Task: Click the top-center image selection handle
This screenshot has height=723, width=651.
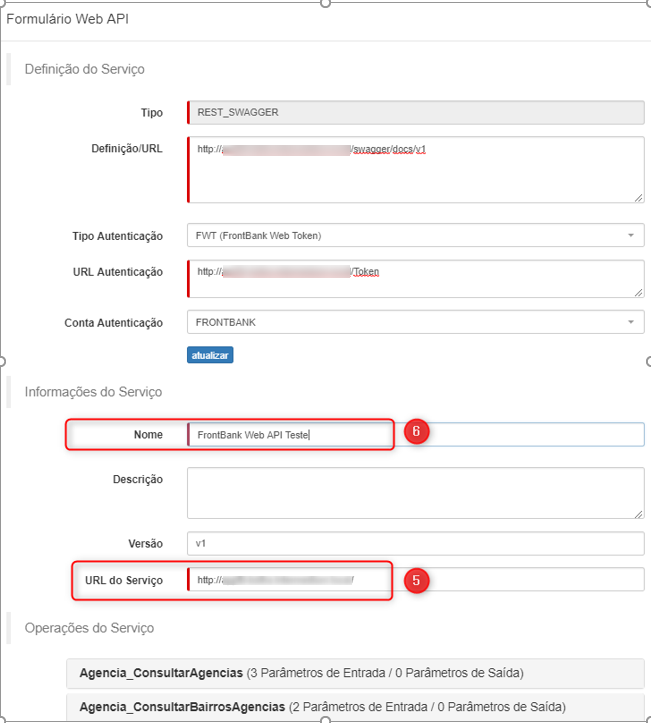Action: pos(325,3)
